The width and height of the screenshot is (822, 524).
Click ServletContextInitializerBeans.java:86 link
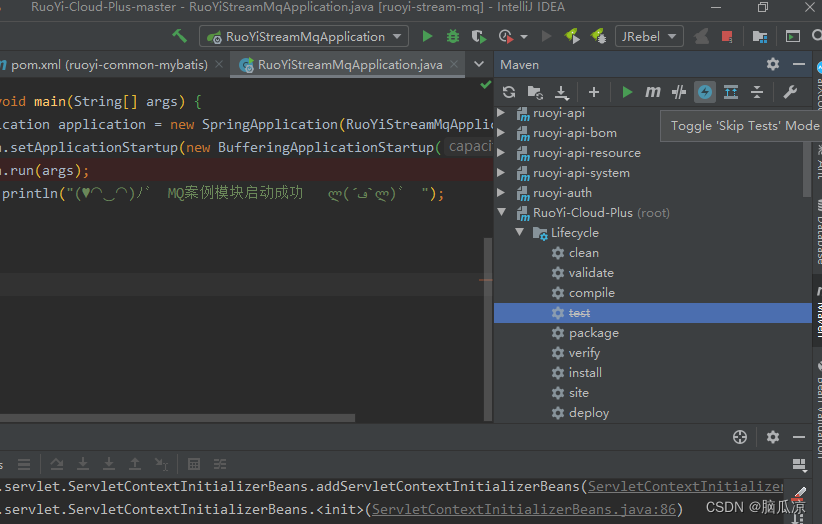click(524, 509)
